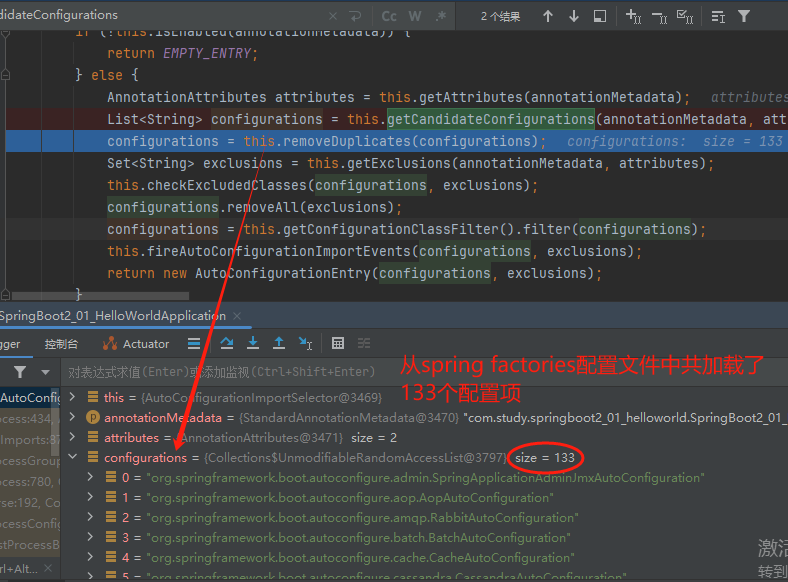Open search history in find bar

coord(355,16)
